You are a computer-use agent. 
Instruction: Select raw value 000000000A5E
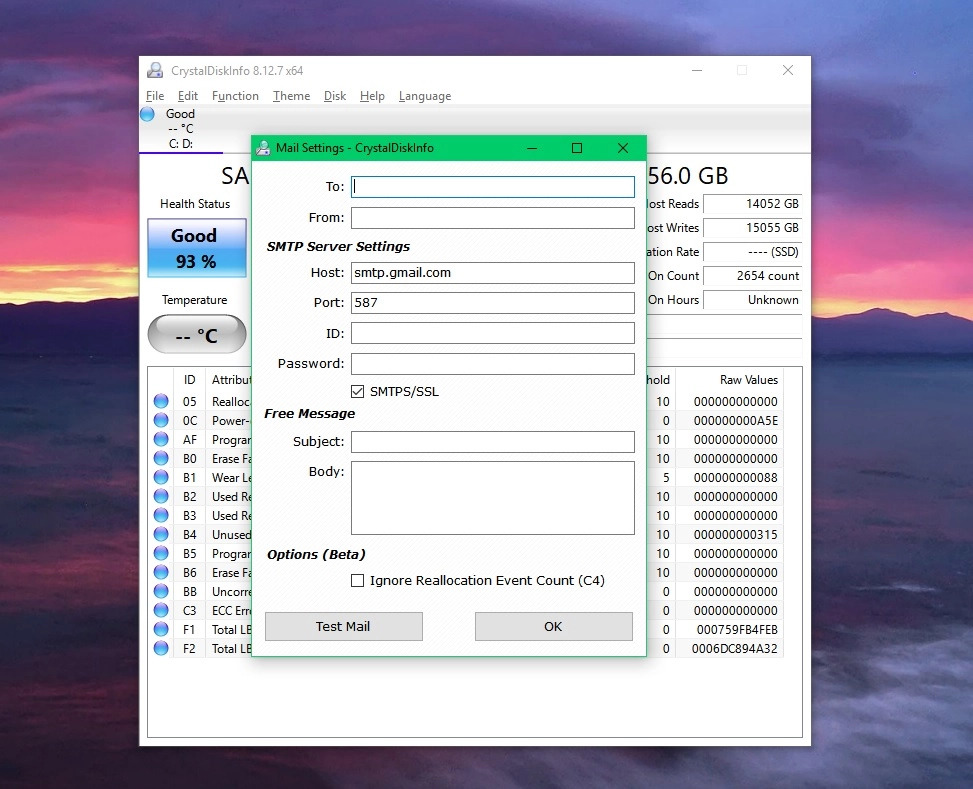(735, 421)
